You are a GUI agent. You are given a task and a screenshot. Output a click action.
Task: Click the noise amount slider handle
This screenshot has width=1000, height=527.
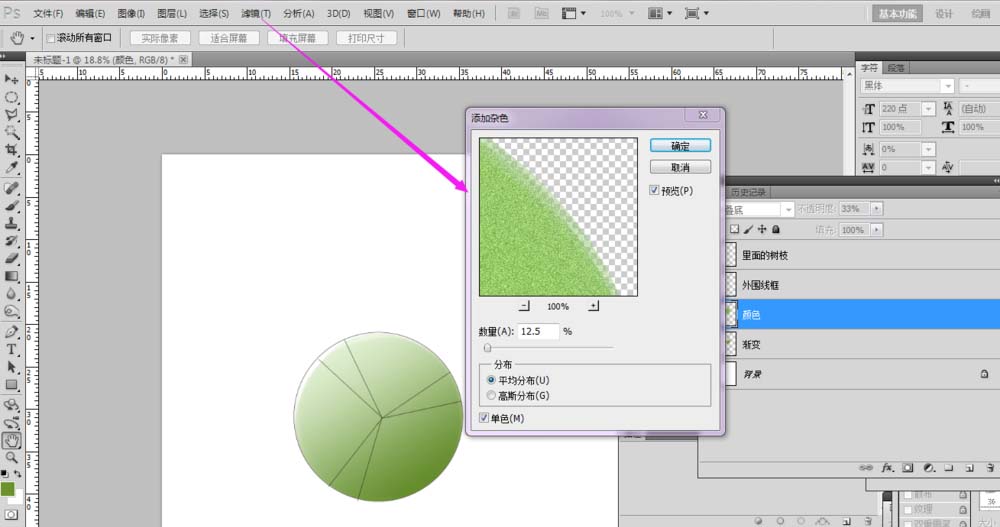(487, 348)
